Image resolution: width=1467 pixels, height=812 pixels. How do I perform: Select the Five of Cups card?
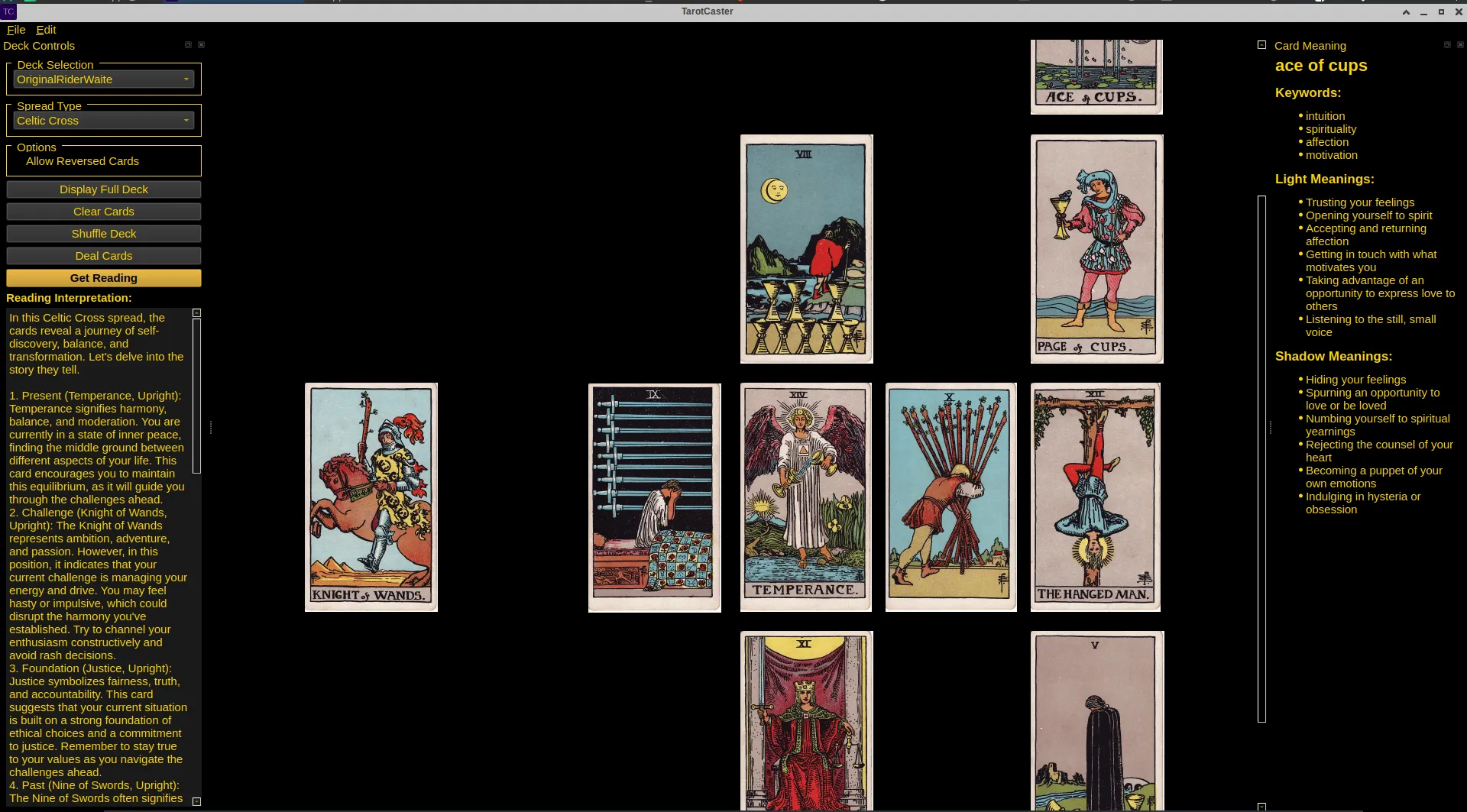[1097, 721]
